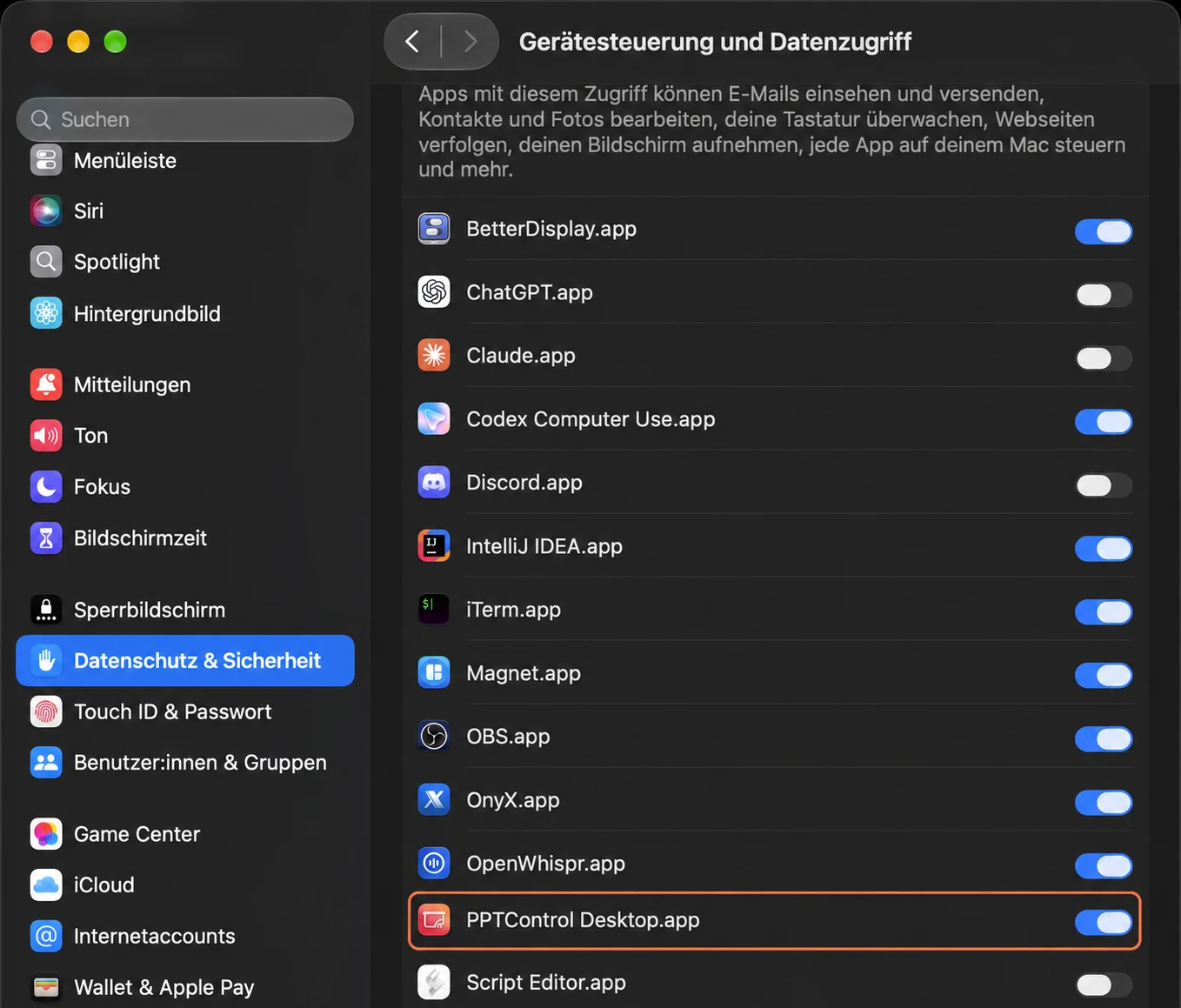Disable the OpenWhispr.app toggle
The image size is (1181, 1008).
pos(1104,866)
